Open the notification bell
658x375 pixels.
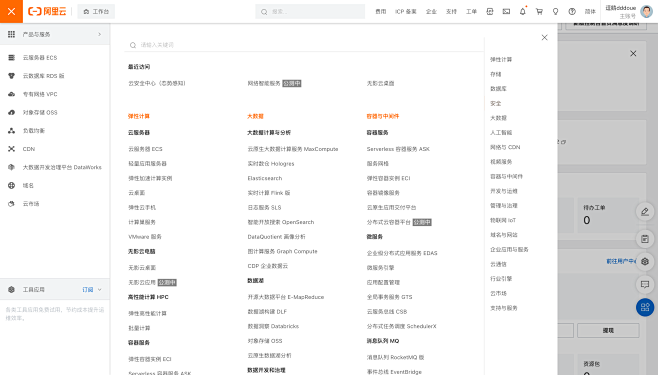point(522,12)
